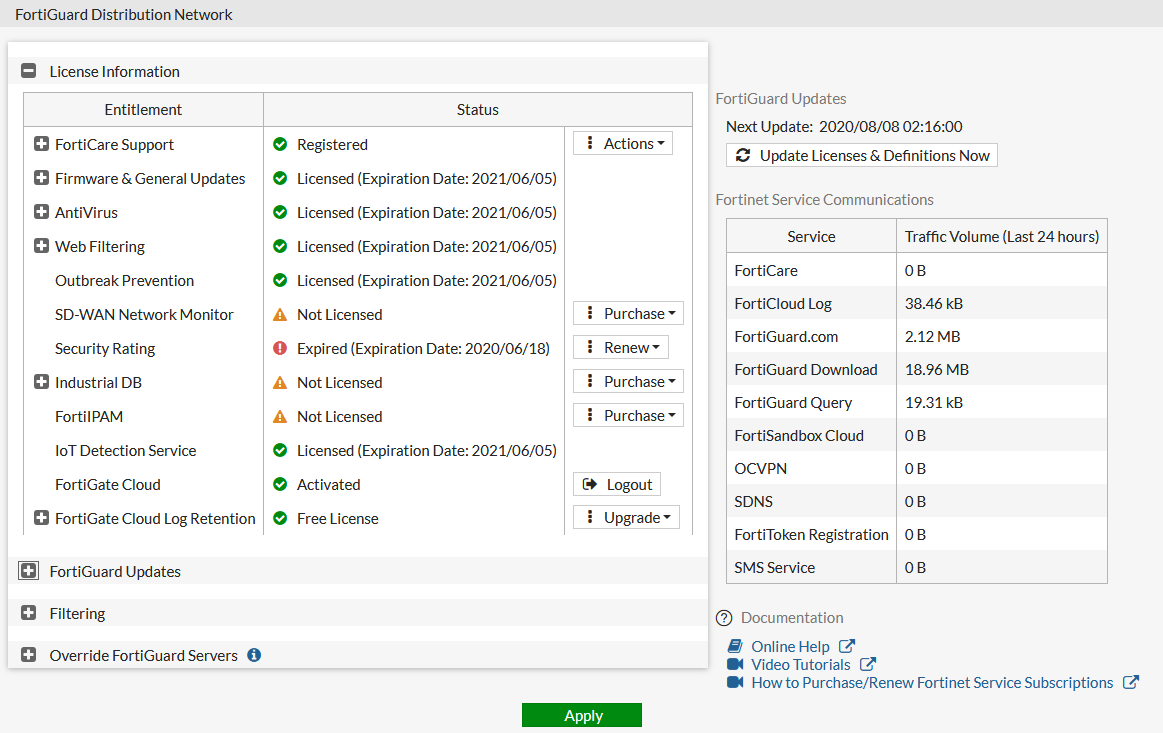1163x733 pixels.
Task: Open the Upgrade dropdown for FortiGate Cloud Log Retention
Action: [x=626, y=517]
